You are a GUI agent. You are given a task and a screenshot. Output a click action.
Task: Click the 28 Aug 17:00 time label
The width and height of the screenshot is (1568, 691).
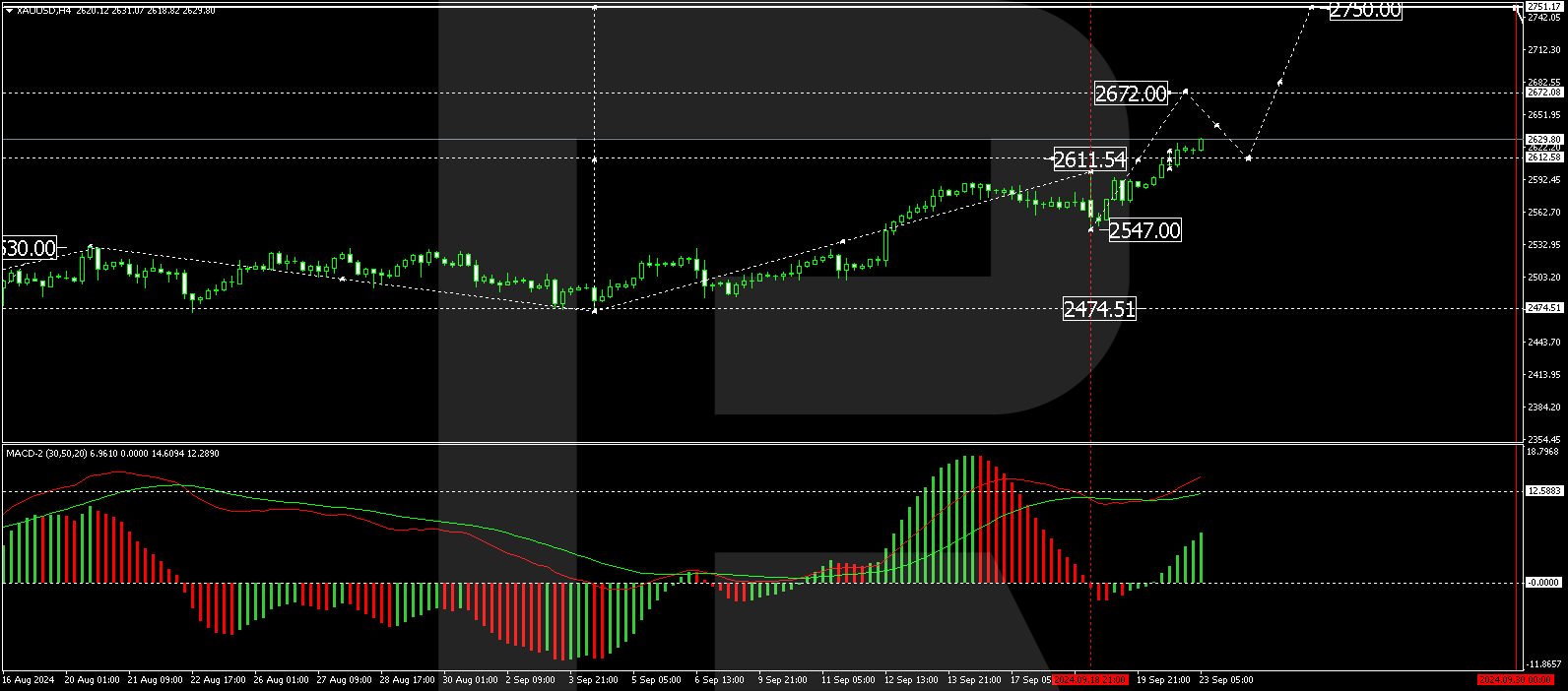click(407, 680)
